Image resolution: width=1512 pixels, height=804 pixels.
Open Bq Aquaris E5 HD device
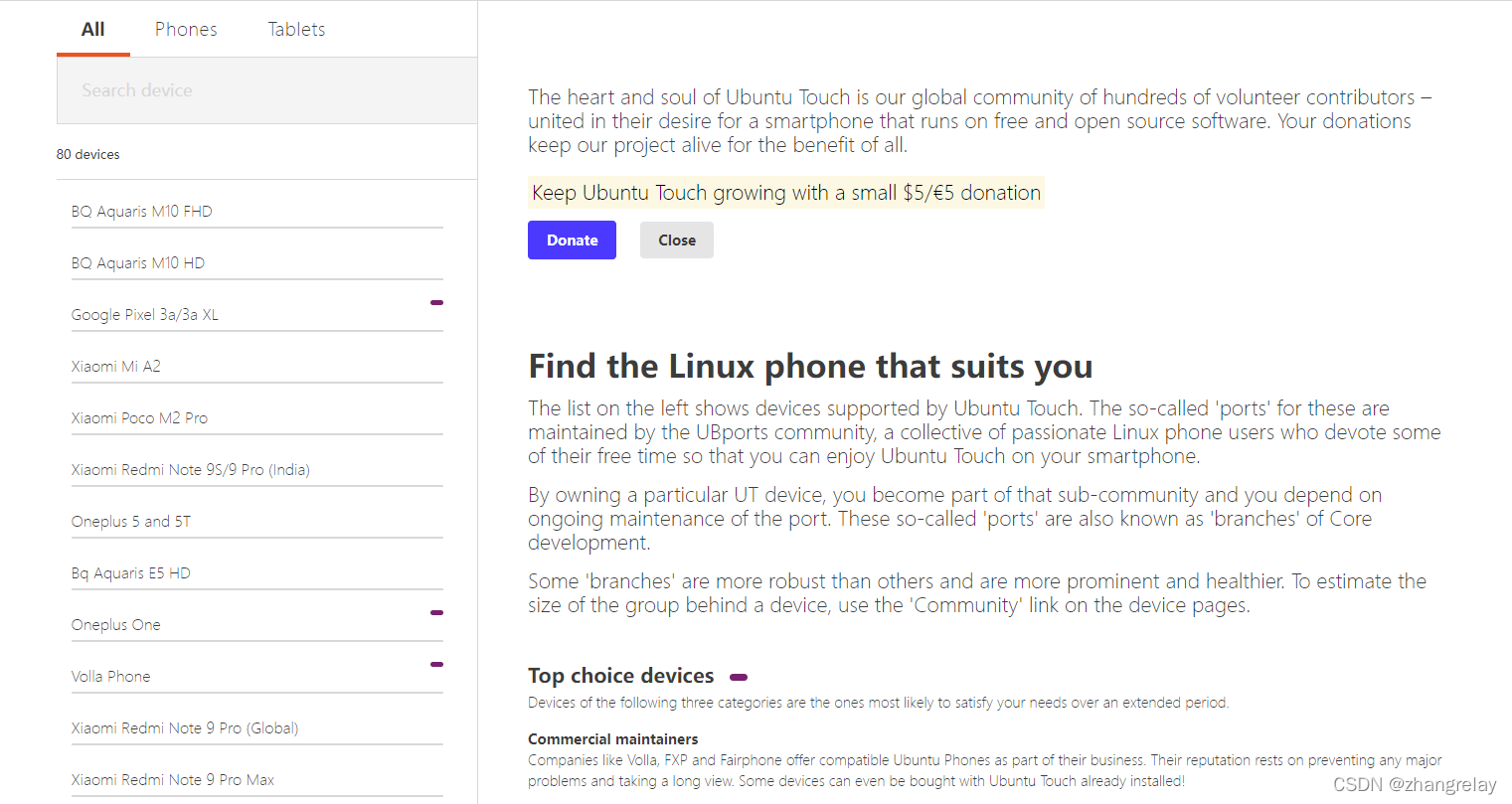(x=257, y=572)
